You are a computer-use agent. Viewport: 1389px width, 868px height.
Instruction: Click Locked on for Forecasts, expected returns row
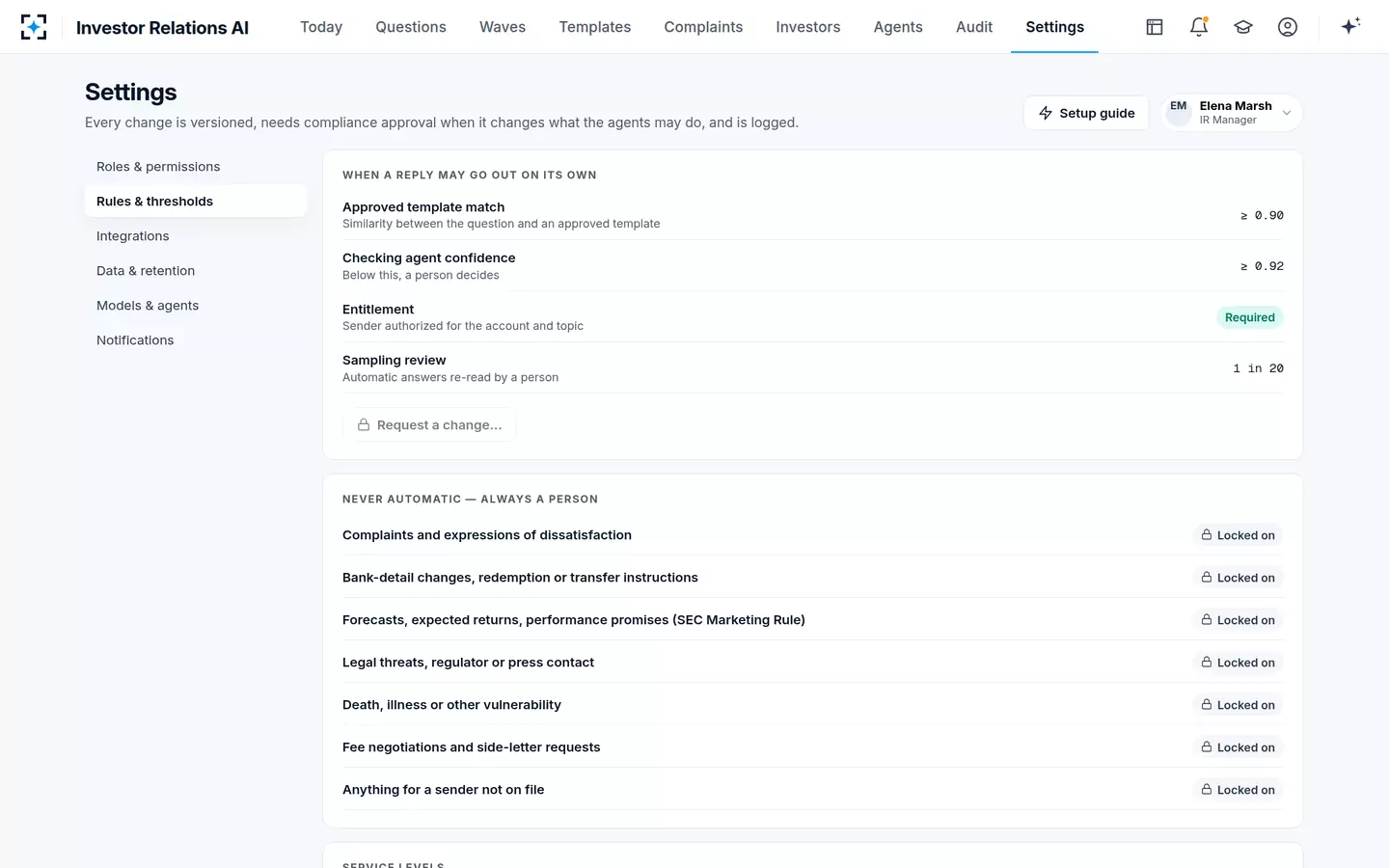click(1238, 620)
